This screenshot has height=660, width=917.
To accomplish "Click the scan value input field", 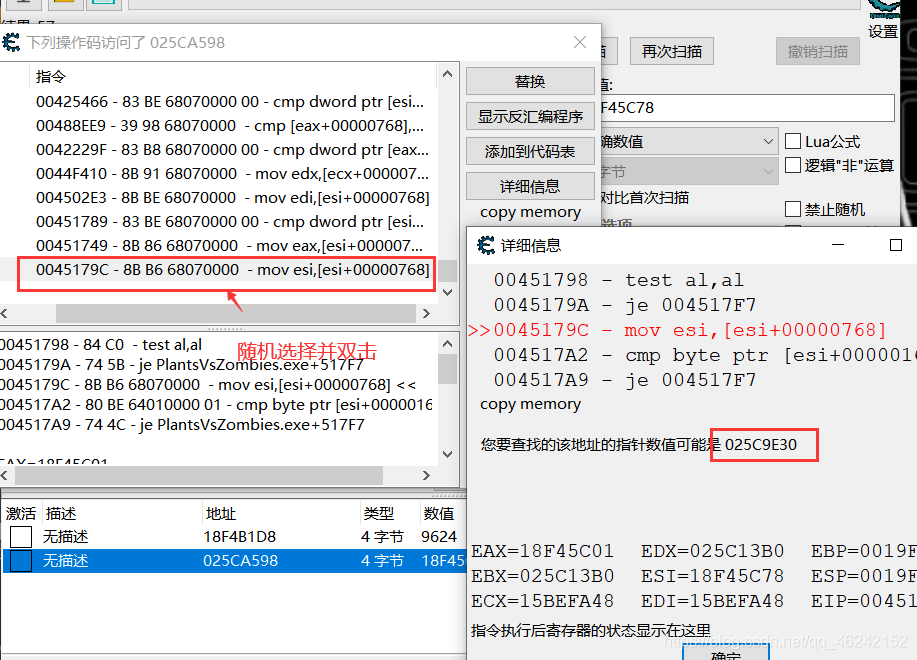I will [747, 108].
